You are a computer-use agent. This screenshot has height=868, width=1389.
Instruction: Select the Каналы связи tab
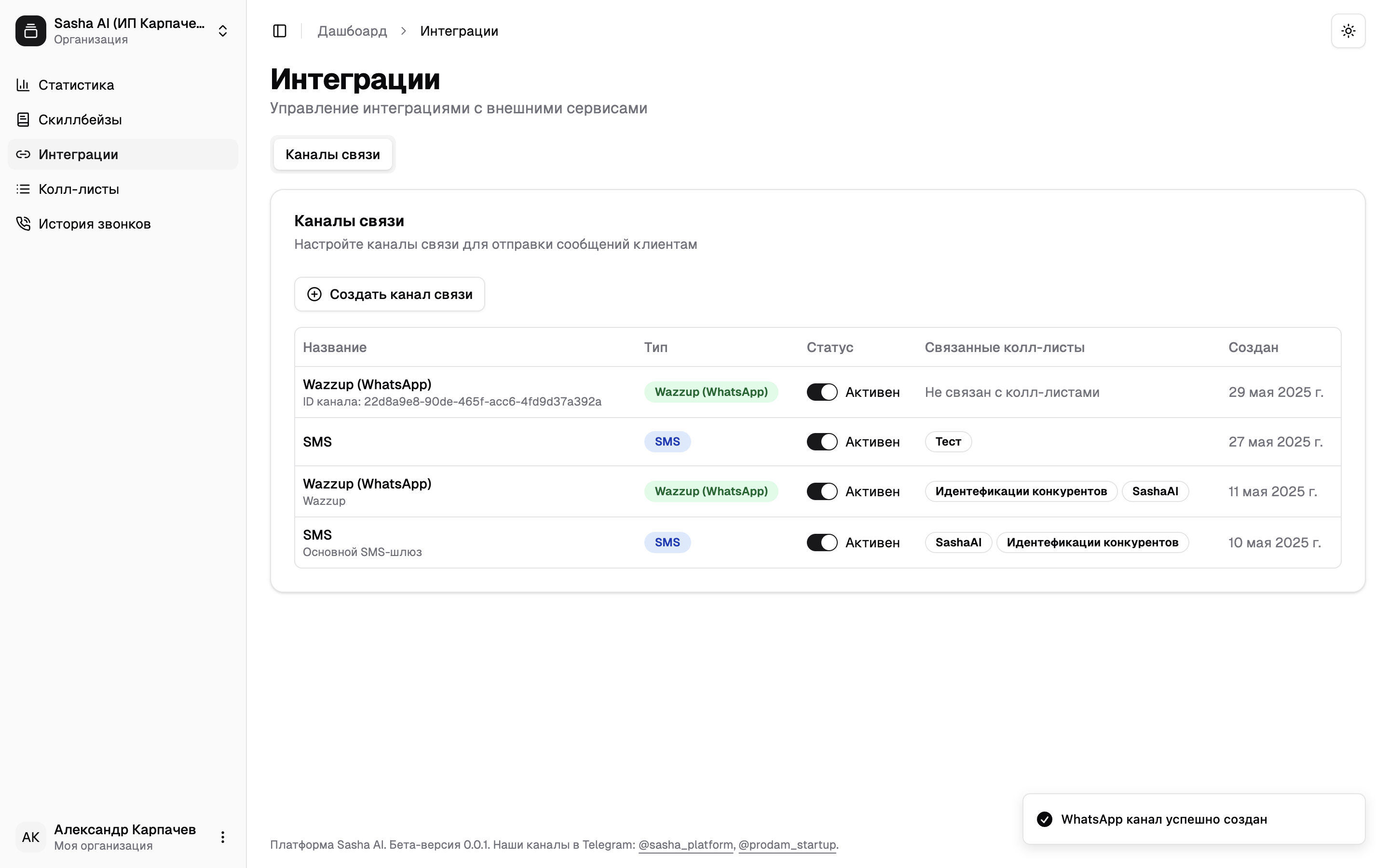[332, 154]
